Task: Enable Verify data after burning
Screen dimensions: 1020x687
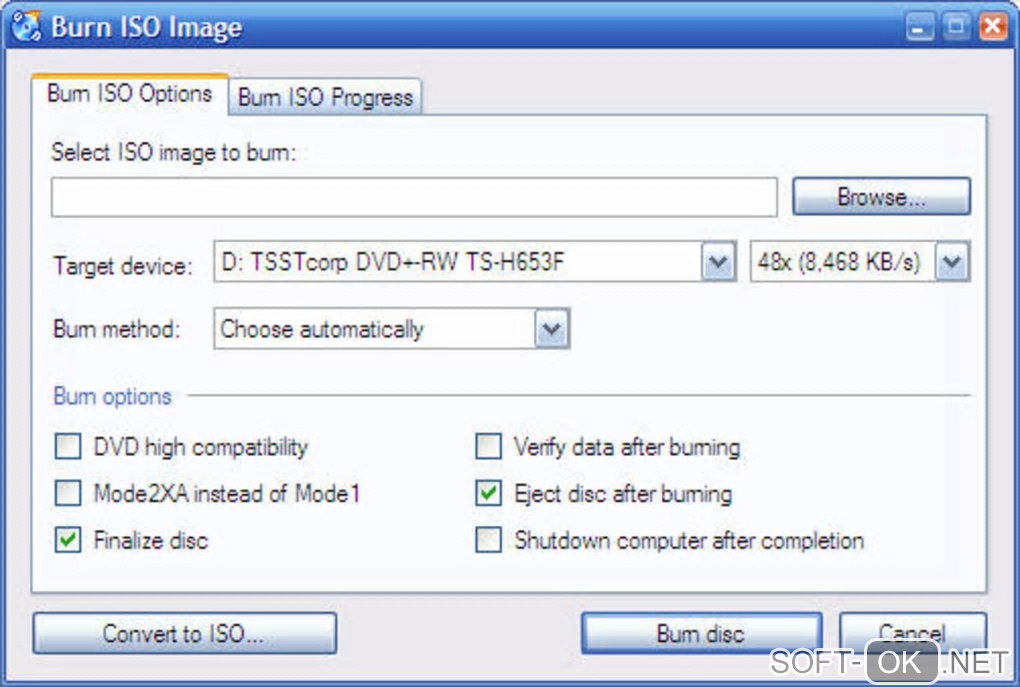Action: click(x=488, y=447)
